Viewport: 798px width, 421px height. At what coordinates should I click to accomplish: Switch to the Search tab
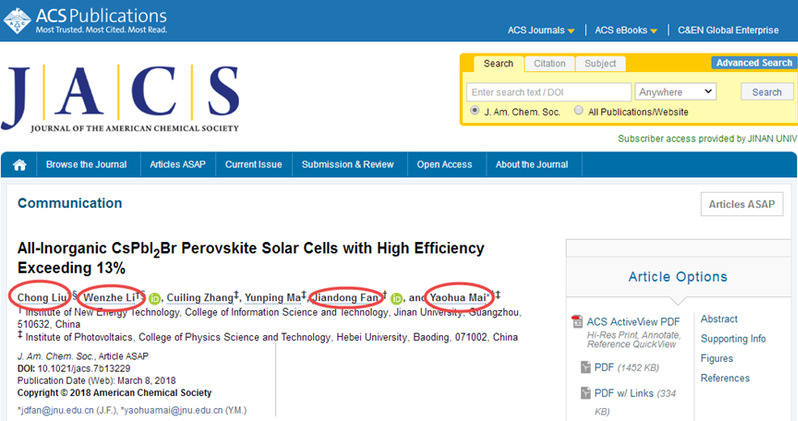[498, 64]
